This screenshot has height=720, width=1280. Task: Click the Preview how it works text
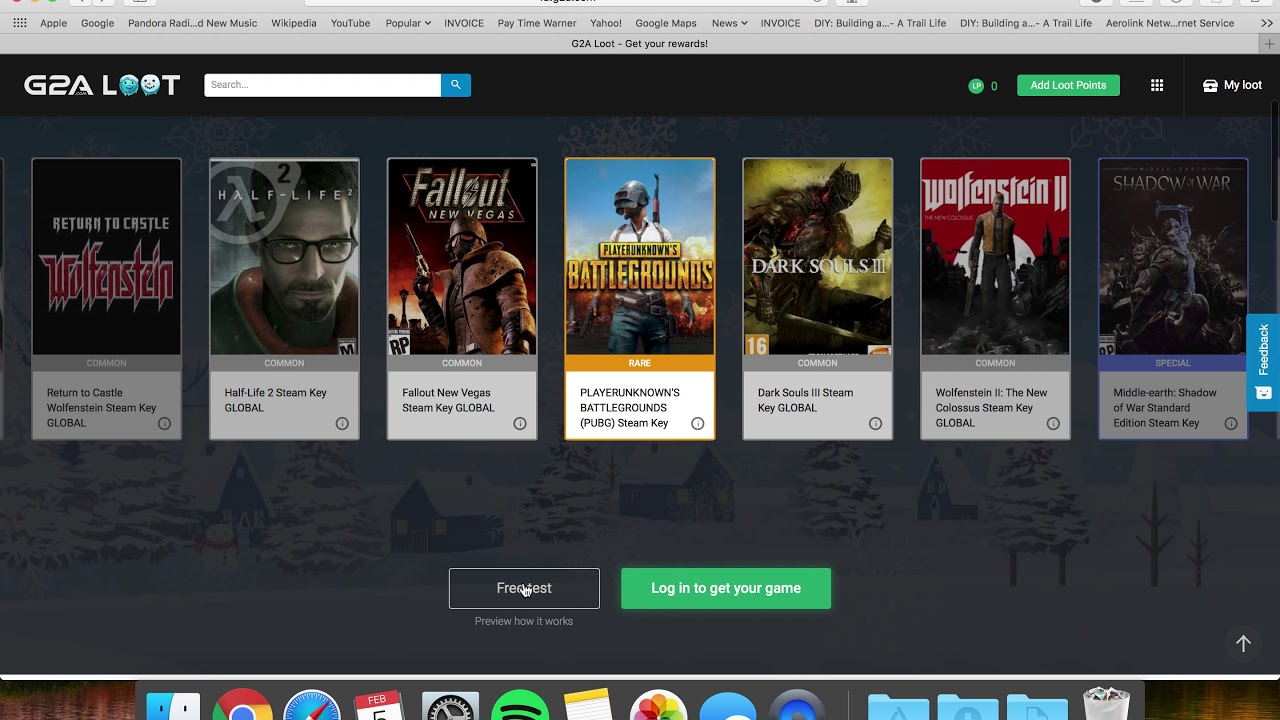[524, 621]
